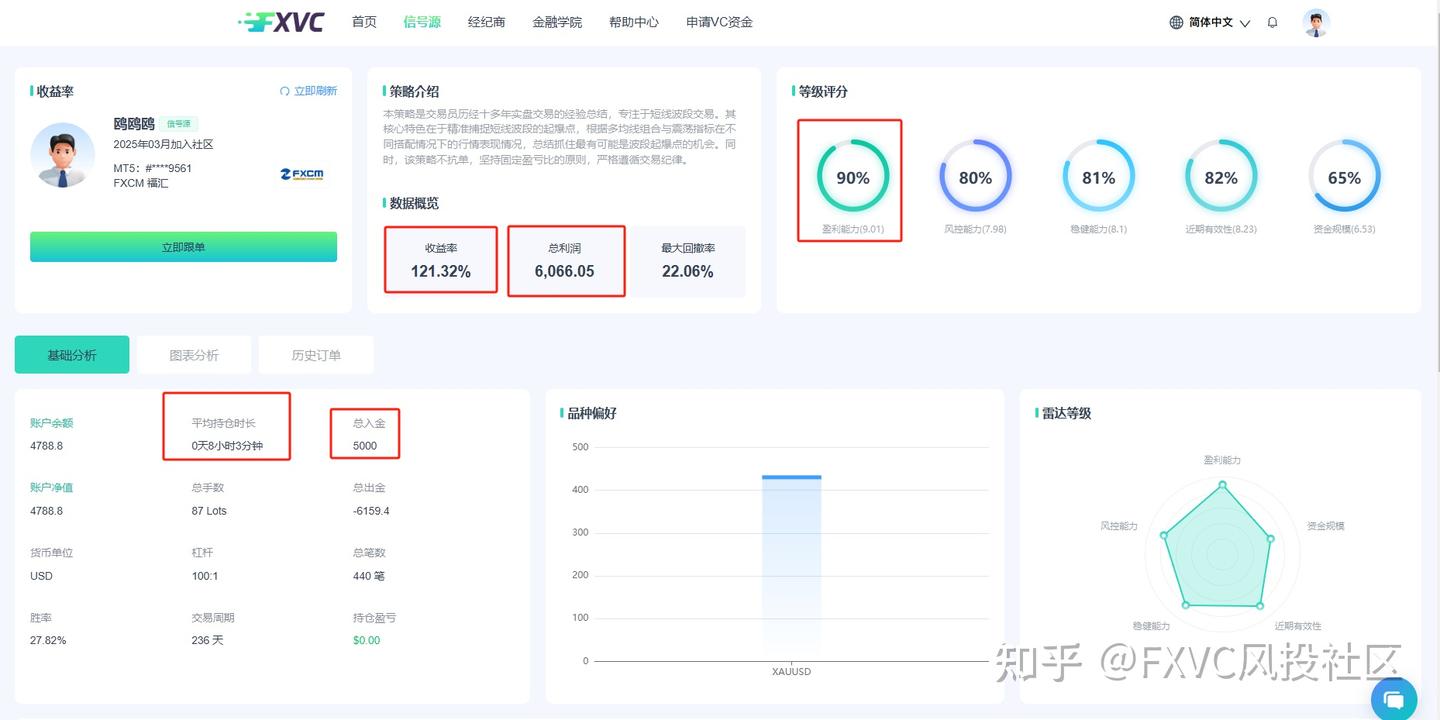Select the 基础分析 tab
This screenshot has width=1440, height=720.
[72, 355]
